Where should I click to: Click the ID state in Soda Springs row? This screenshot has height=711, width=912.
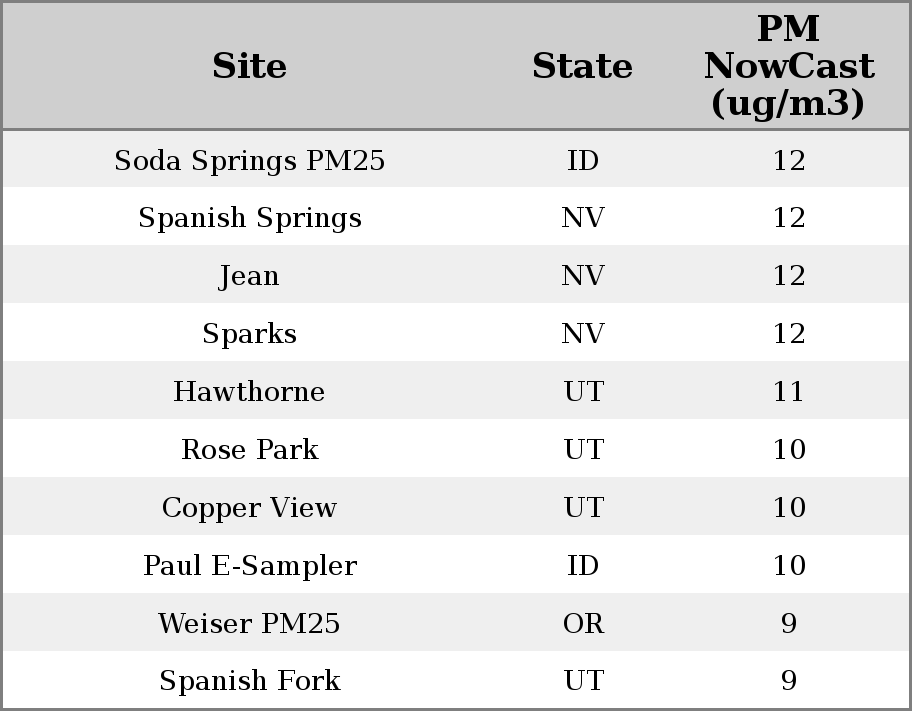583,160
